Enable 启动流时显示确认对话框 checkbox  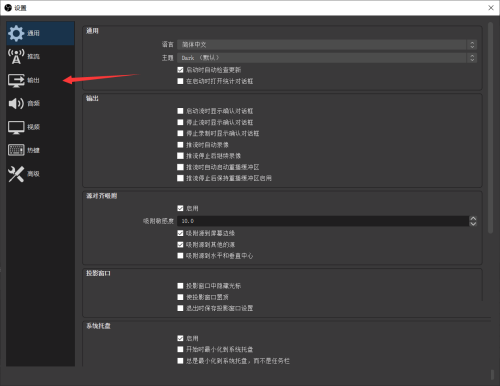(180, 111)
